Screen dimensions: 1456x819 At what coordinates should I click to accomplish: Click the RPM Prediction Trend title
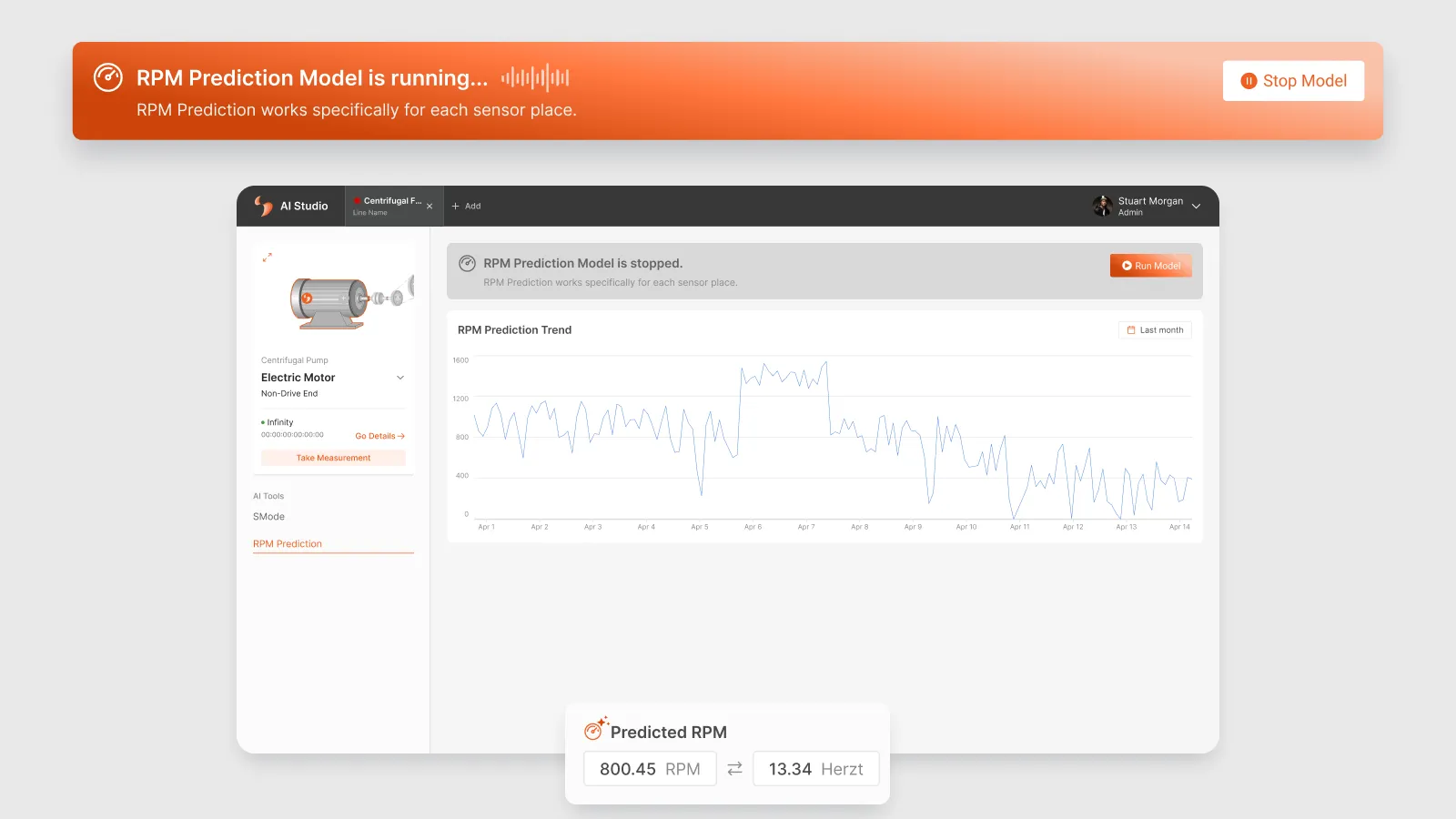[x=514, y=330]
